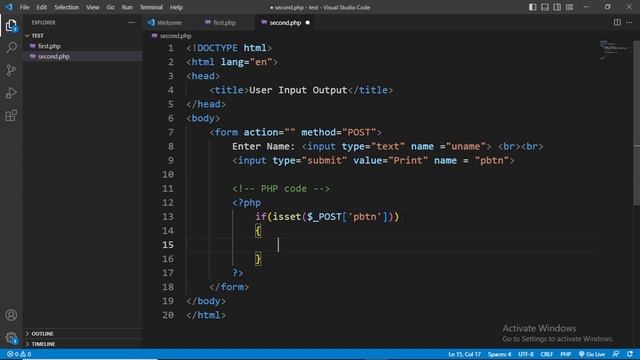The height and width of the screenshot is (360, 640).
Task: Select the second.php editor tab
Action: pos(285,22)
